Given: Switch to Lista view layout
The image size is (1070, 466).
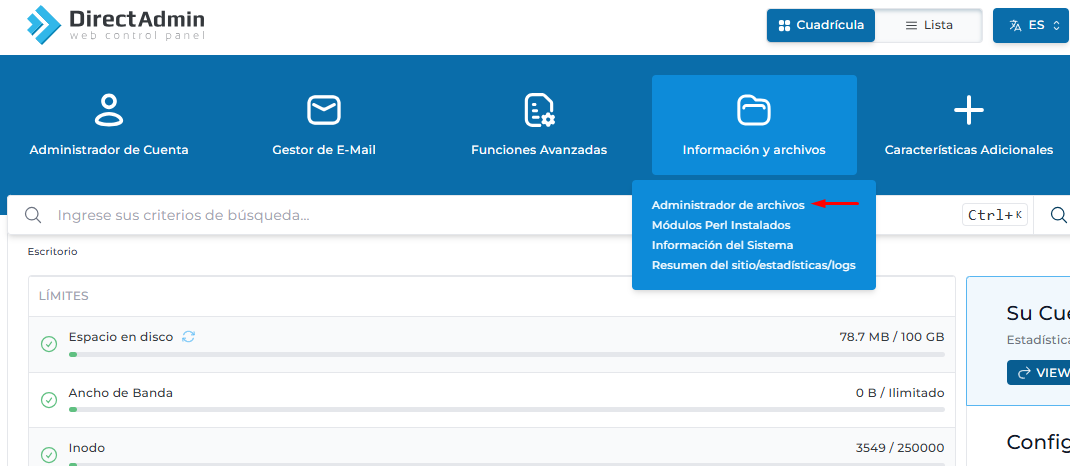Looking at the screenshot, I should [929, 25].
